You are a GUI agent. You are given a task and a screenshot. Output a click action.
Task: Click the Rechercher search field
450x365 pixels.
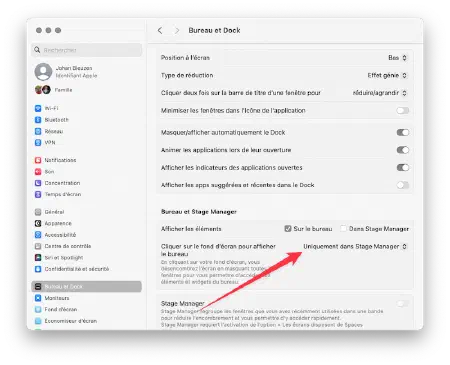pyautogui.click(x=87, y=50)
